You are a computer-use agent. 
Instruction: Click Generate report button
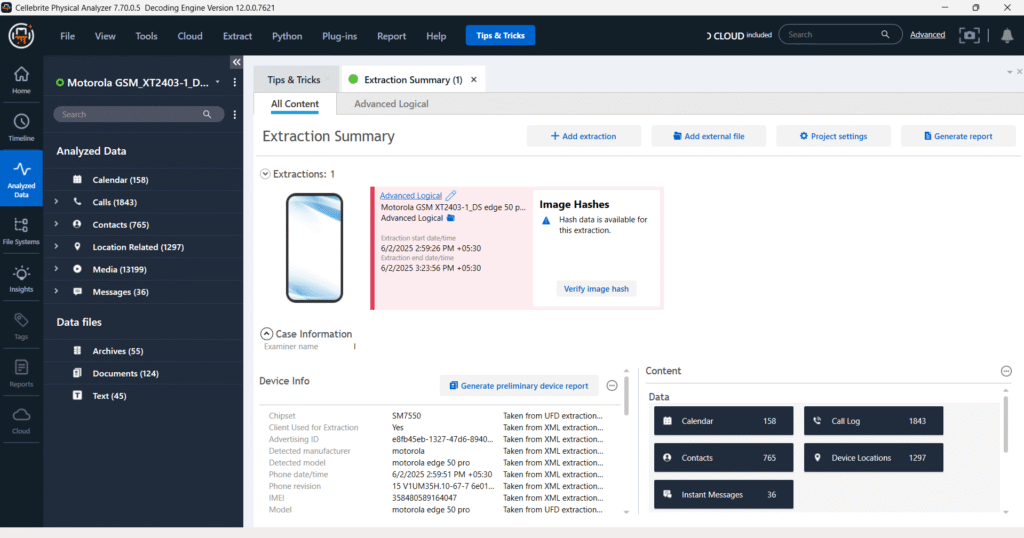[x=958, y=136]
